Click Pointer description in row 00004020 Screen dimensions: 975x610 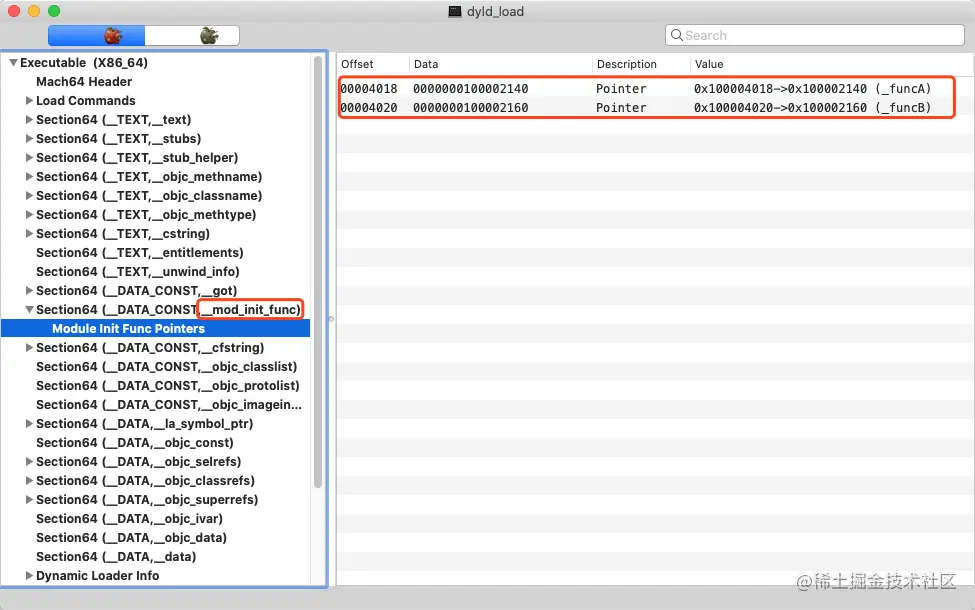[x=621, y=108]
